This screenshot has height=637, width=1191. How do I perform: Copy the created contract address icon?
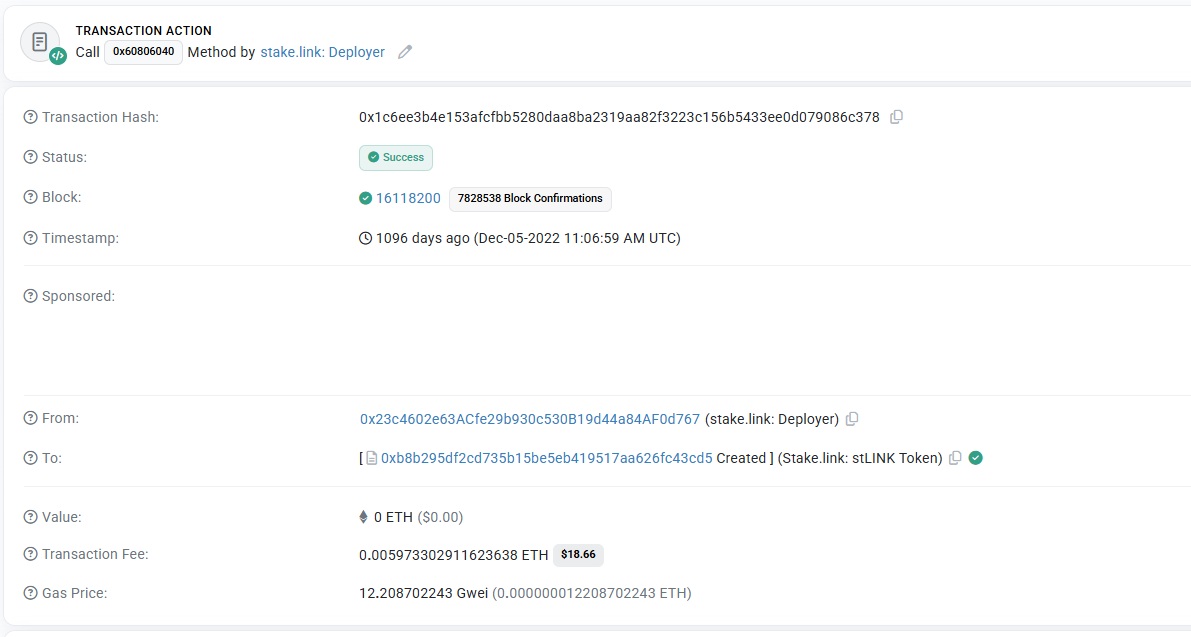click(956, 458)
